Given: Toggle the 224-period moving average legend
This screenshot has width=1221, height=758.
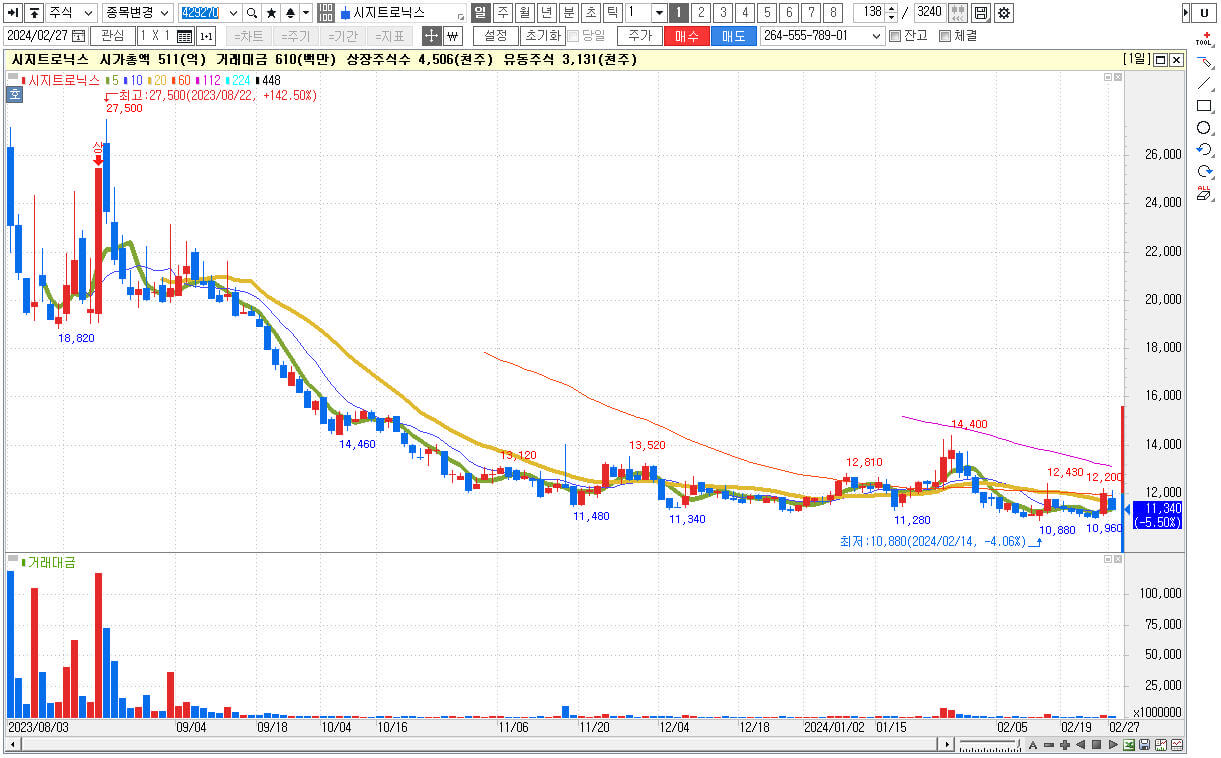Looking at the screenshot, I should [237, 80].
